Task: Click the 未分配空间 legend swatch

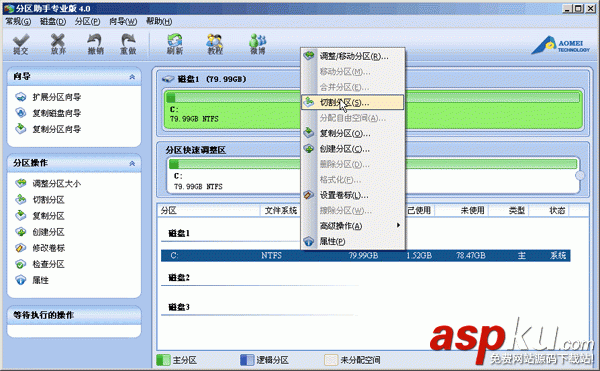Action: tap(331, 360)
